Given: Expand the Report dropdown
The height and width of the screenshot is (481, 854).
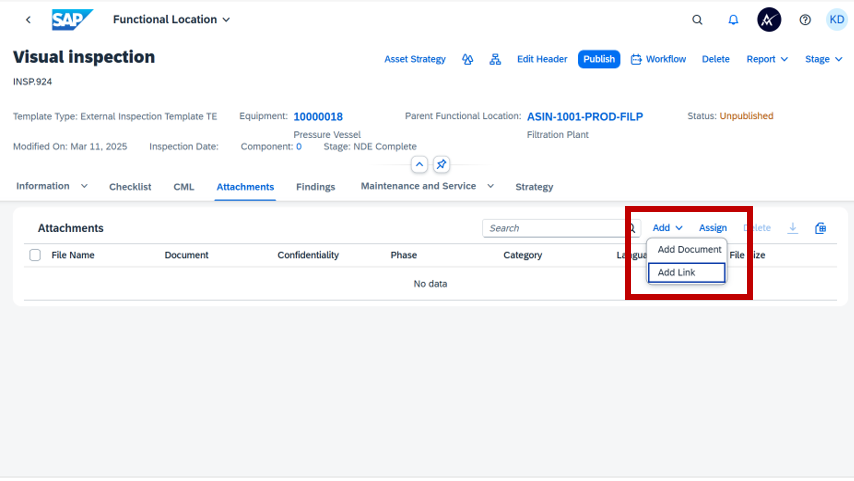Looking at the screenshot, I should [767, 59].
